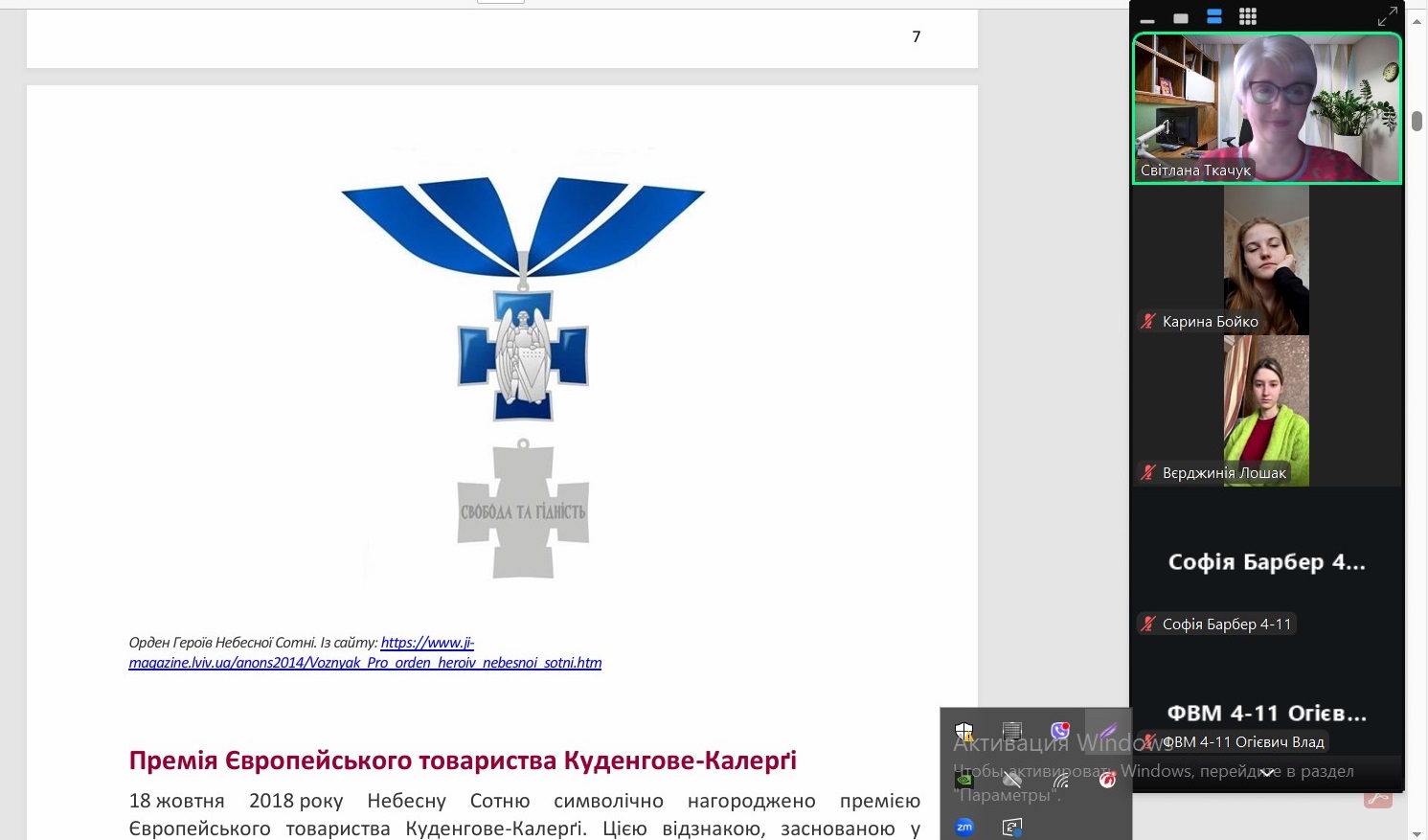Open Windows Security shield tray icon
The height and width of the screenshot is (840, 1428).
tap(964, 733)
